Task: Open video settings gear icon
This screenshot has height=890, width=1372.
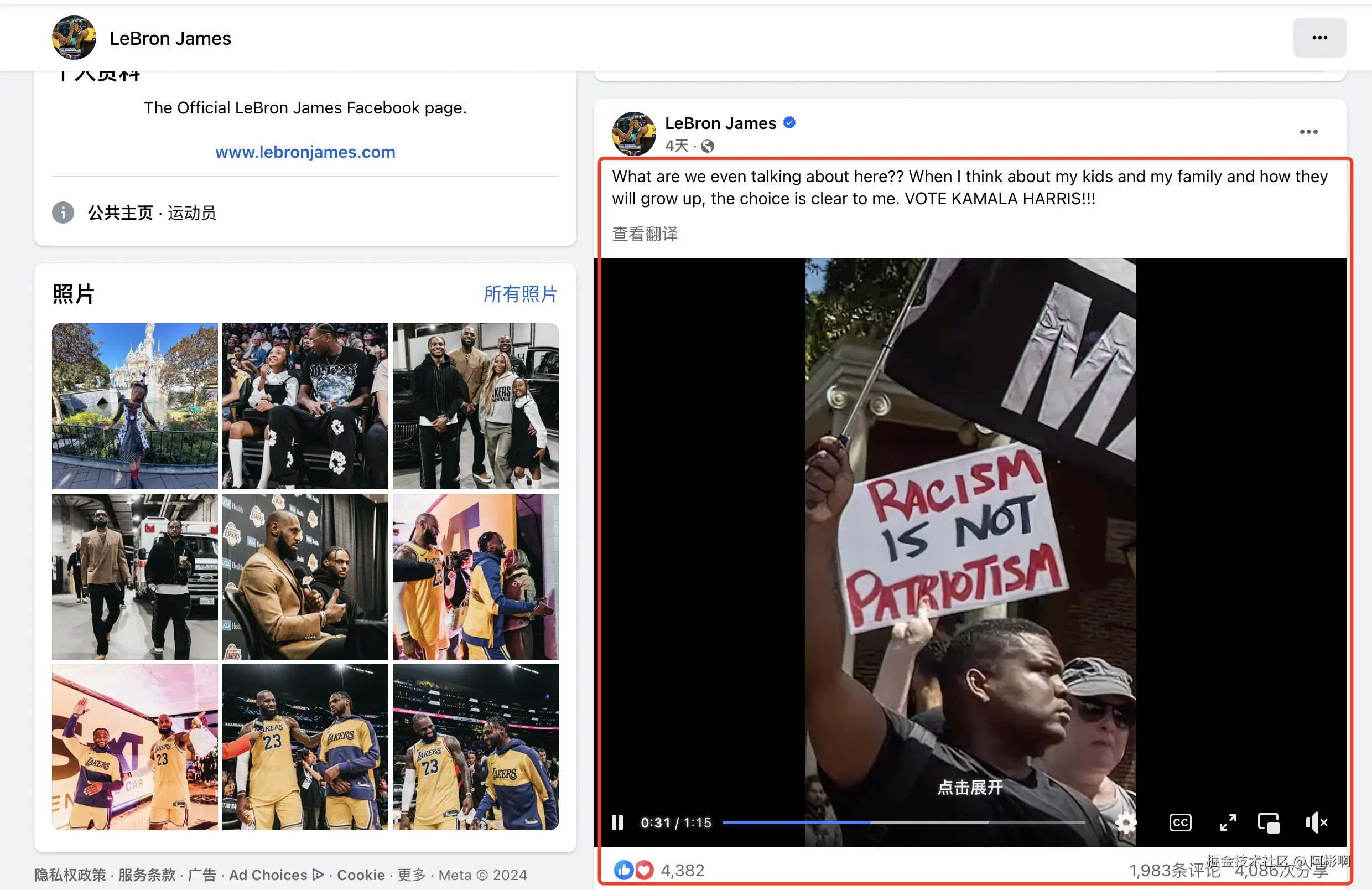Action: click(x=1126, y=822)
